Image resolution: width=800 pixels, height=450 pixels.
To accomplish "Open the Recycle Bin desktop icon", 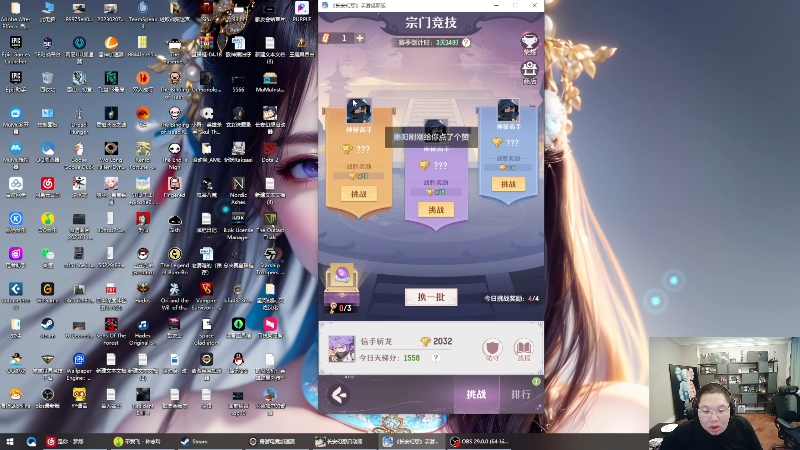I will [x=47, y=82].
